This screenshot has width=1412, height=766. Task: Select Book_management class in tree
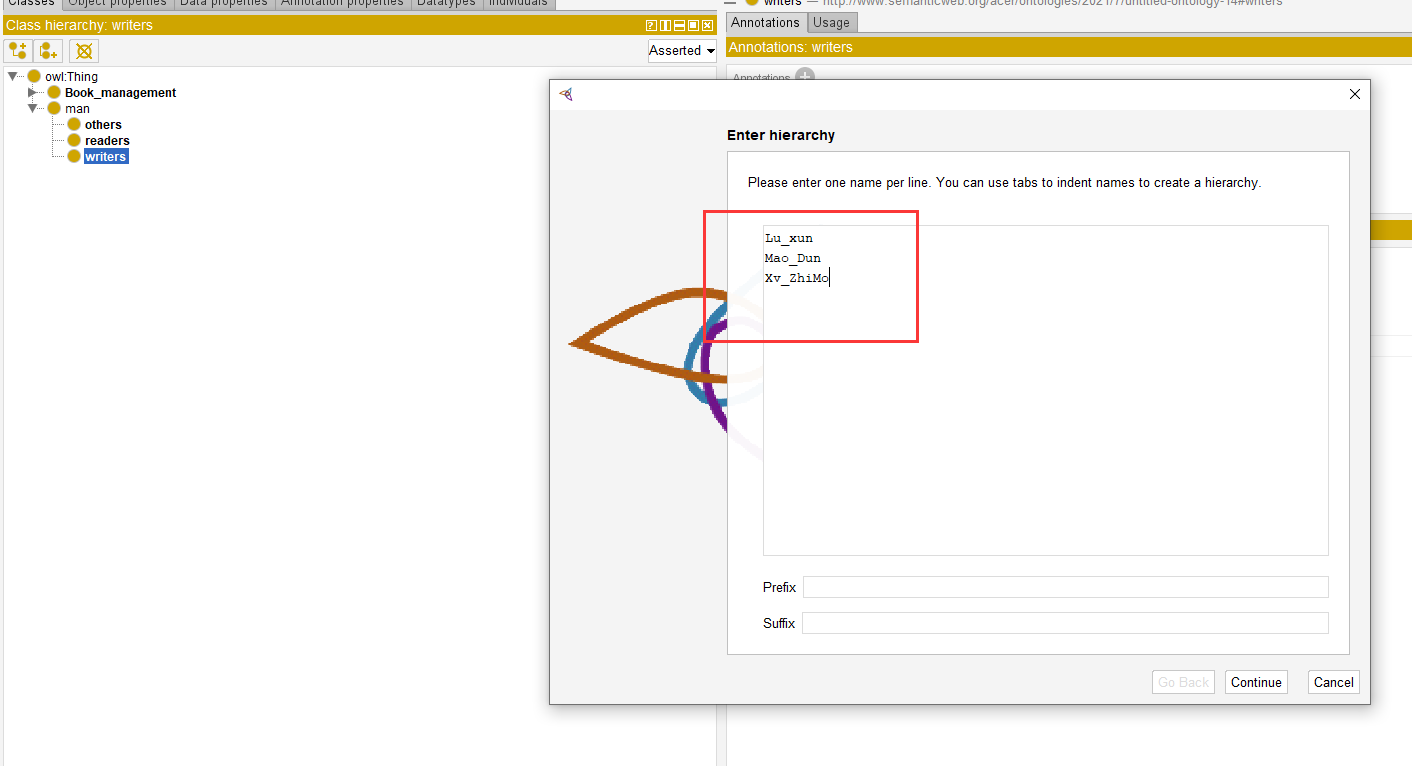120,92
